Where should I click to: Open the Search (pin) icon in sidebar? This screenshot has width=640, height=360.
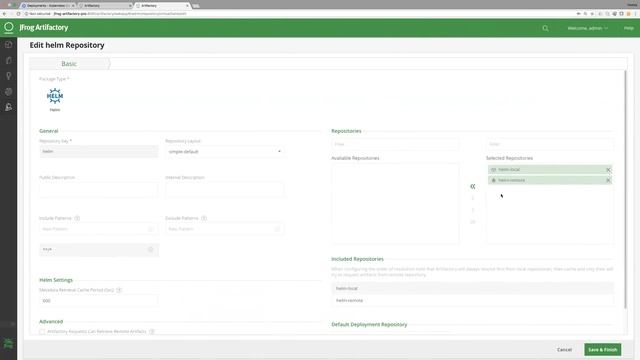pyautogui.click(x=9, y=76)
